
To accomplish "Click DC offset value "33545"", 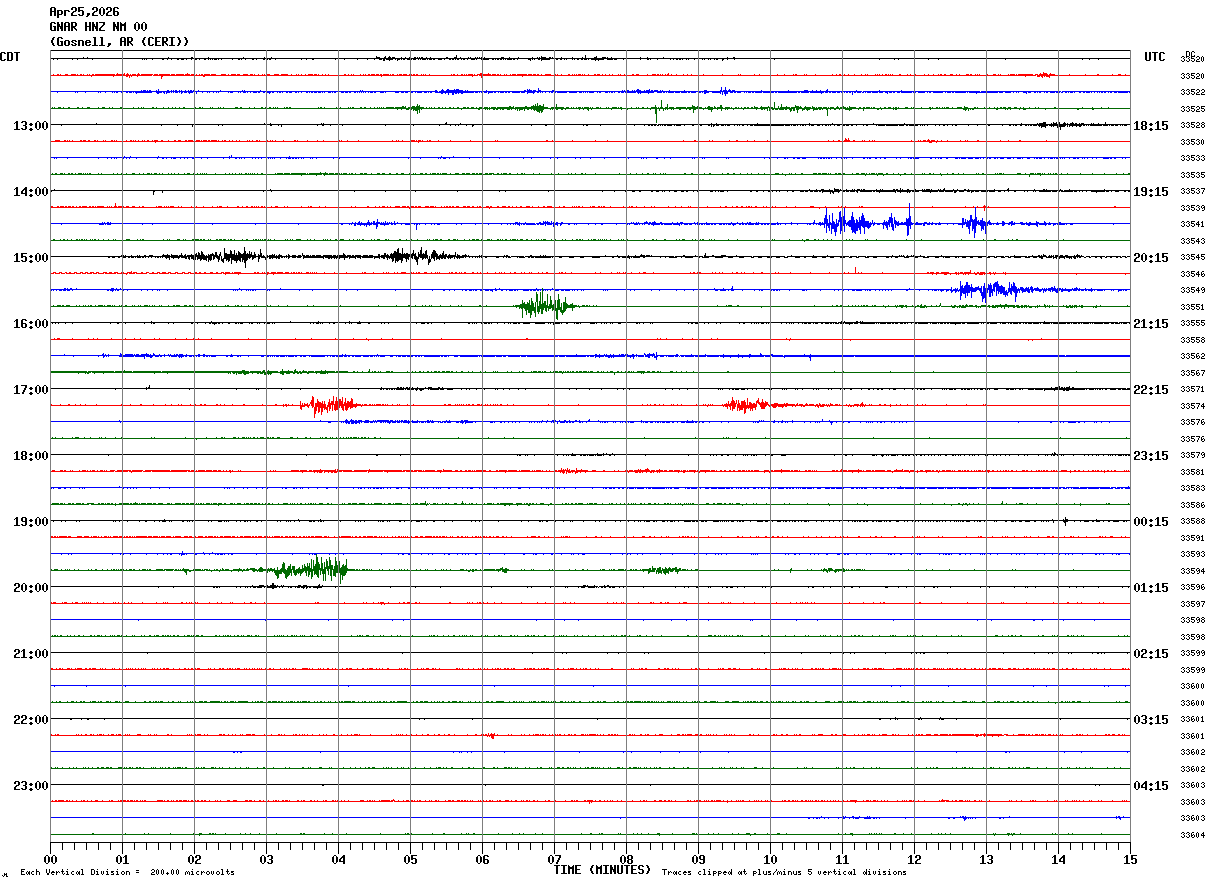I will tap(1192, 258).
